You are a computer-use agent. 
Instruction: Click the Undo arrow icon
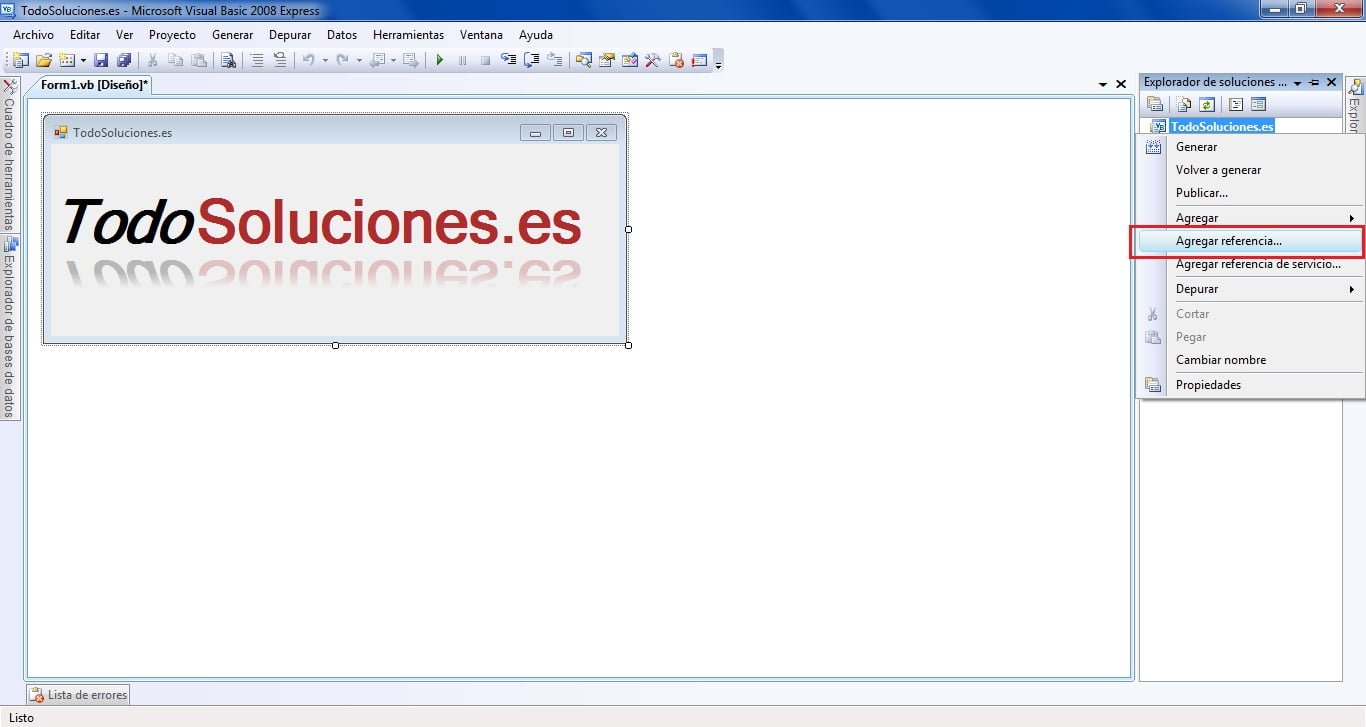coord(308,60)
